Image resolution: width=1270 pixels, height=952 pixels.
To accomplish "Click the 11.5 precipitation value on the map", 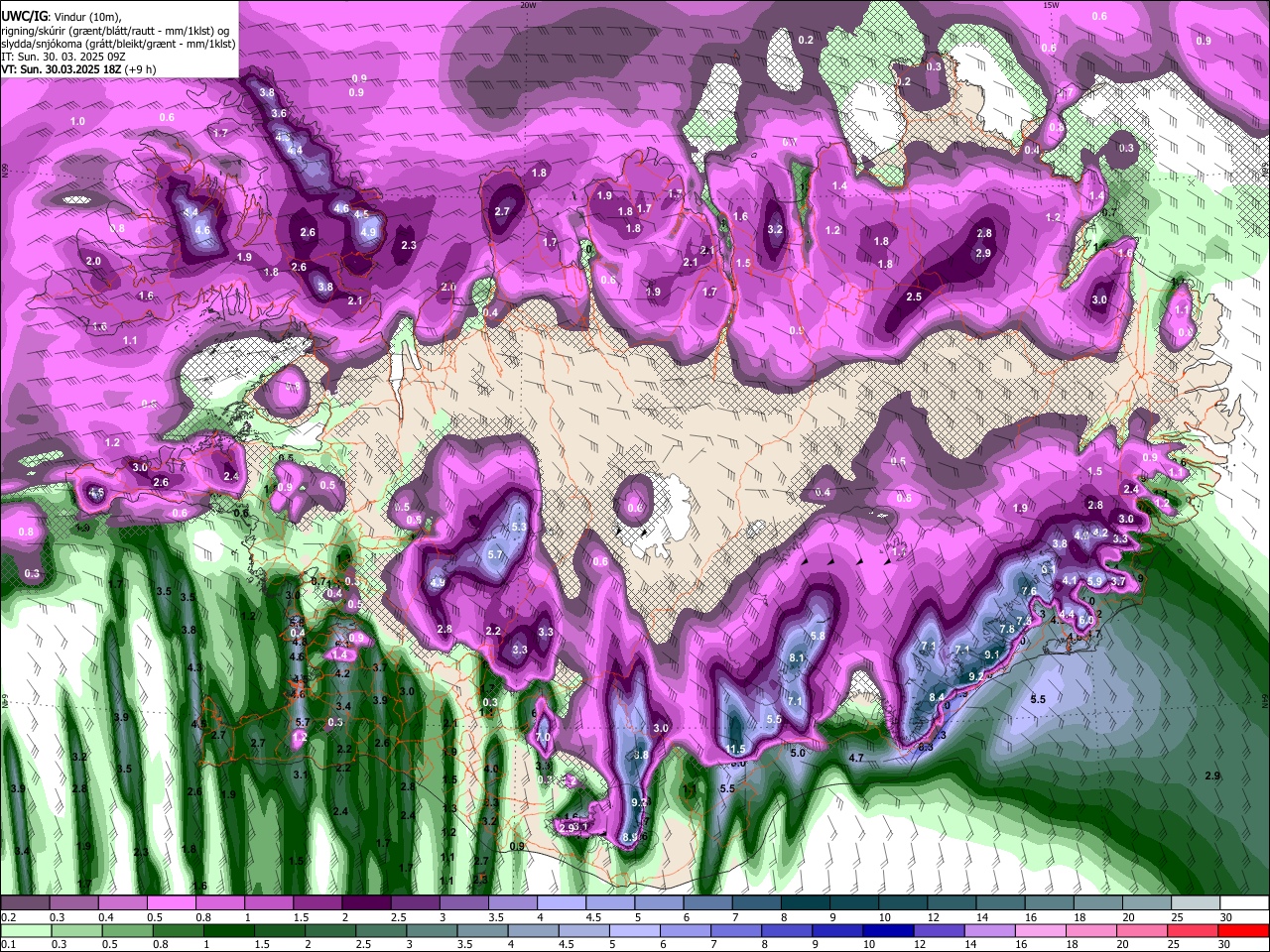I will pyautogui.click(x=735, y=749).
